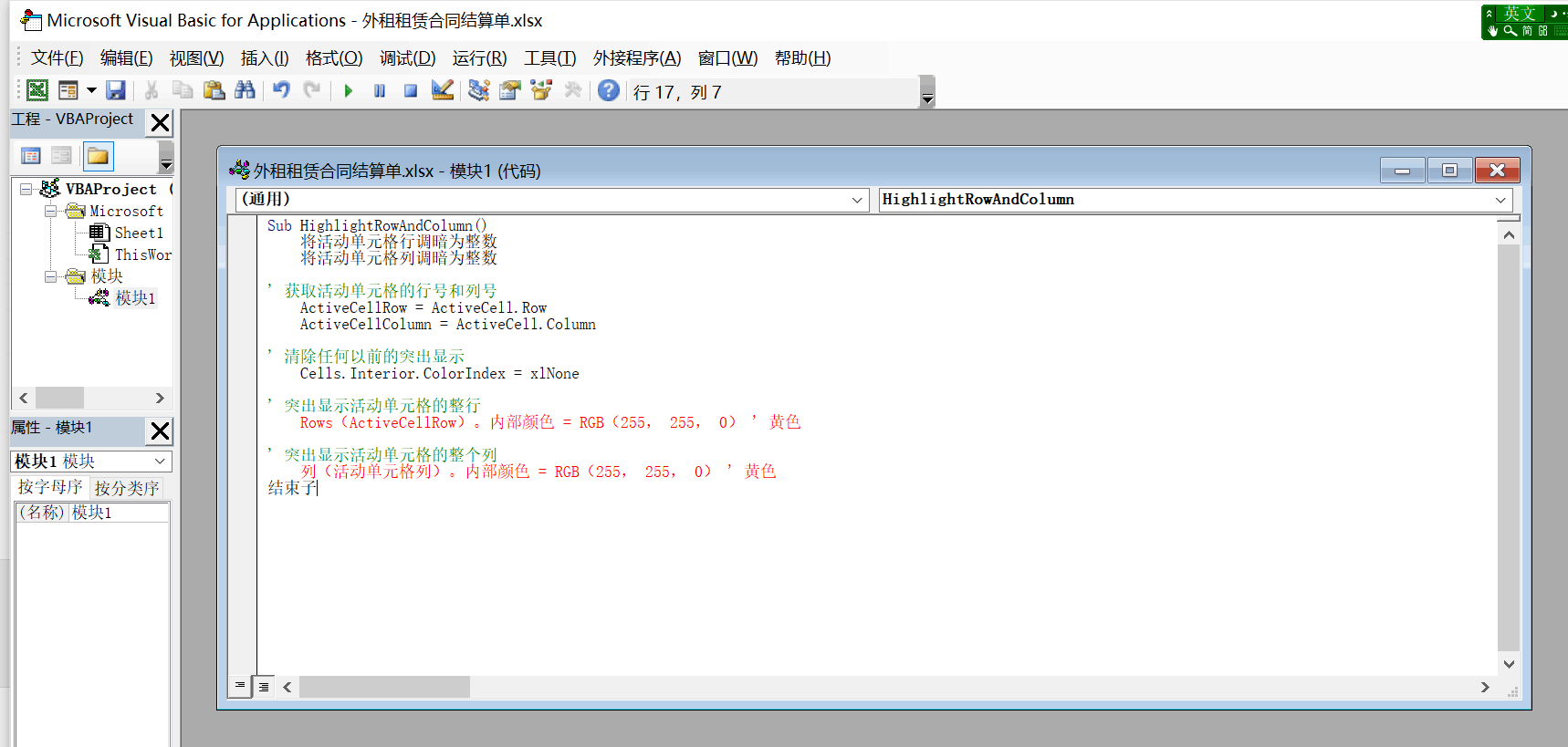Open the 调试(D) menu

point(408,58)
